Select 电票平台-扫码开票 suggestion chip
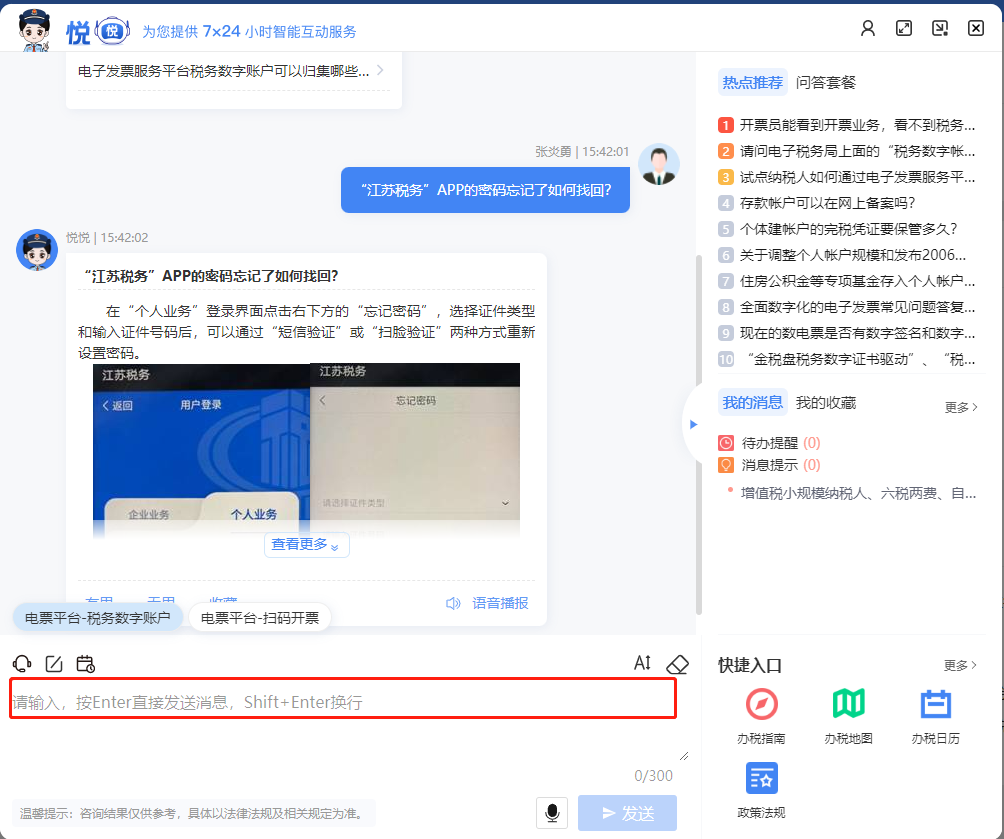 (x=259, y=617)
